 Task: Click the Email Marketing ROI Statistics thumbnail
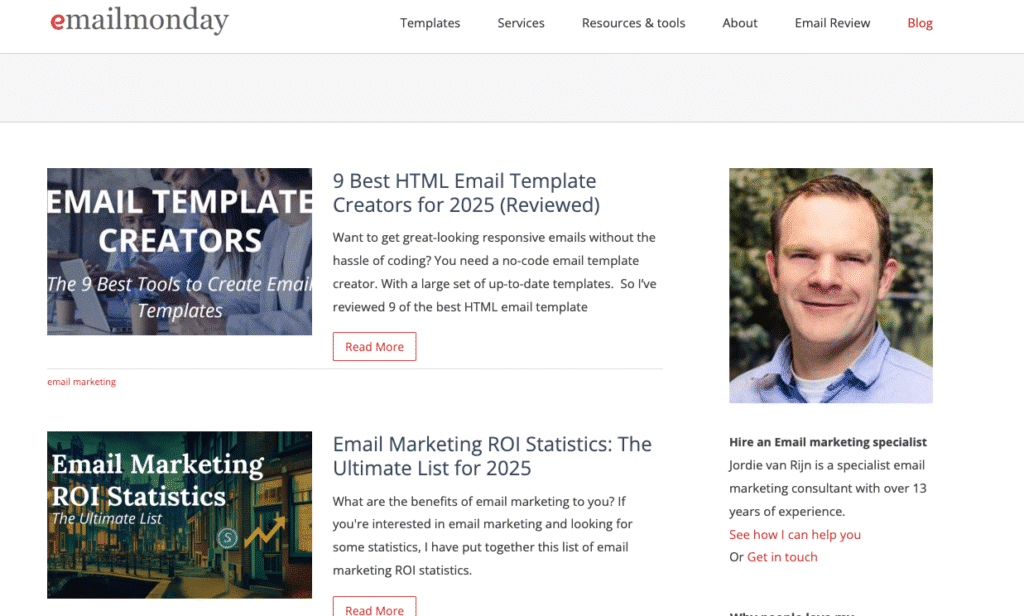(x=179, y=514)
